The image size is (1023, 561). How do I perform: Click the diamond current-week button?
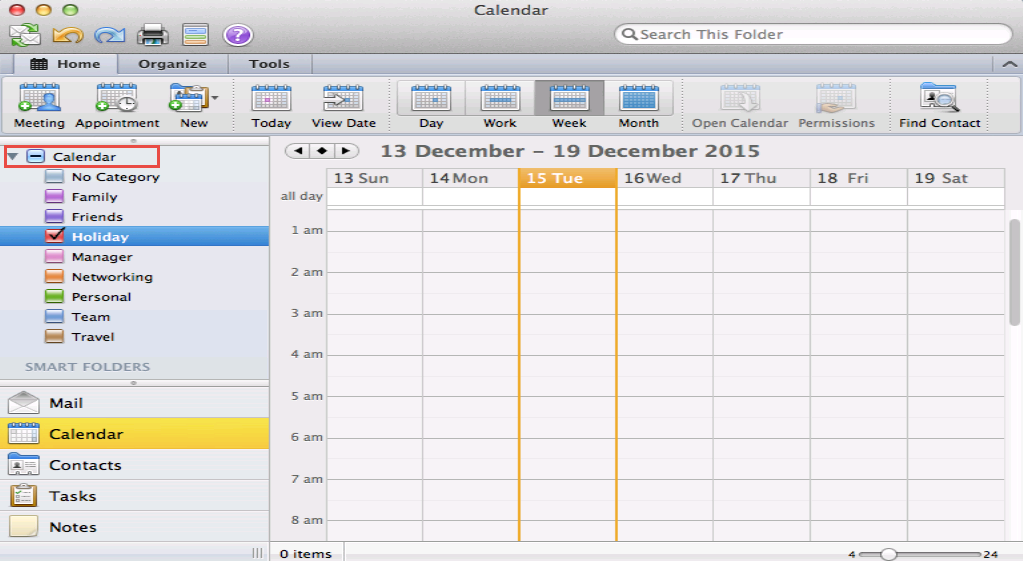tap(322, 151)
